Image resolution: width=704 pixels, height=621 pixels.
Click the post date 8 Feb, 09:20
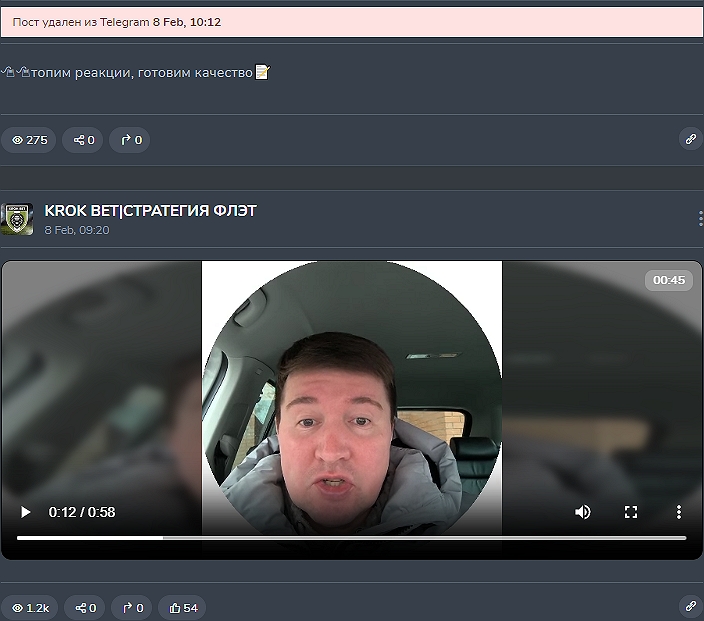click(77, 230)
